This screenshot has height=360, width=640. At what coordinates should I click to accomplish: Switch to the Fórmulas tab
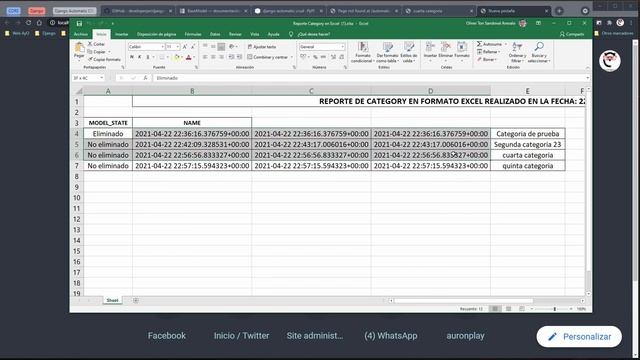click(x=193, y=34)
